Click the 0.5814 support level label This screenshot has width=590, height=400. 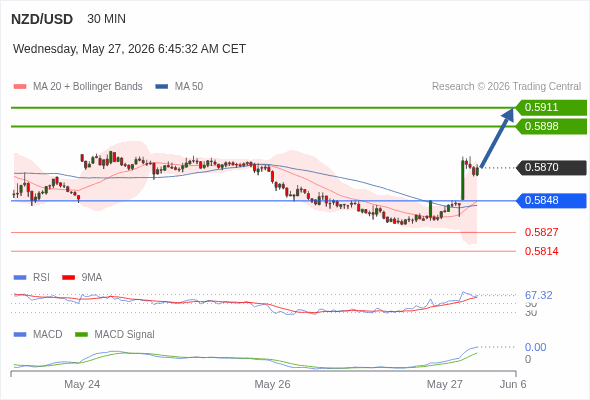(541, 251)
